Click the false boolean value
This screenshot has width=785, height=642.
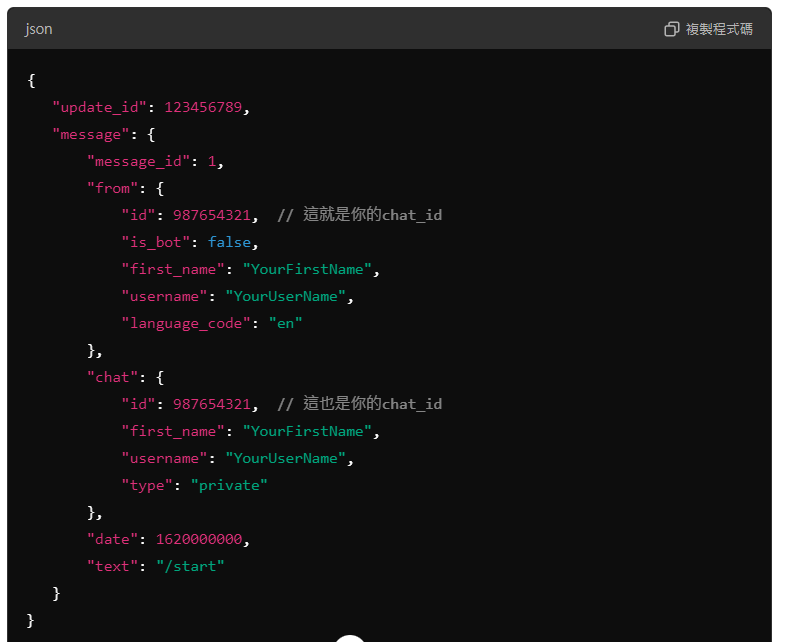pos(229,242)
